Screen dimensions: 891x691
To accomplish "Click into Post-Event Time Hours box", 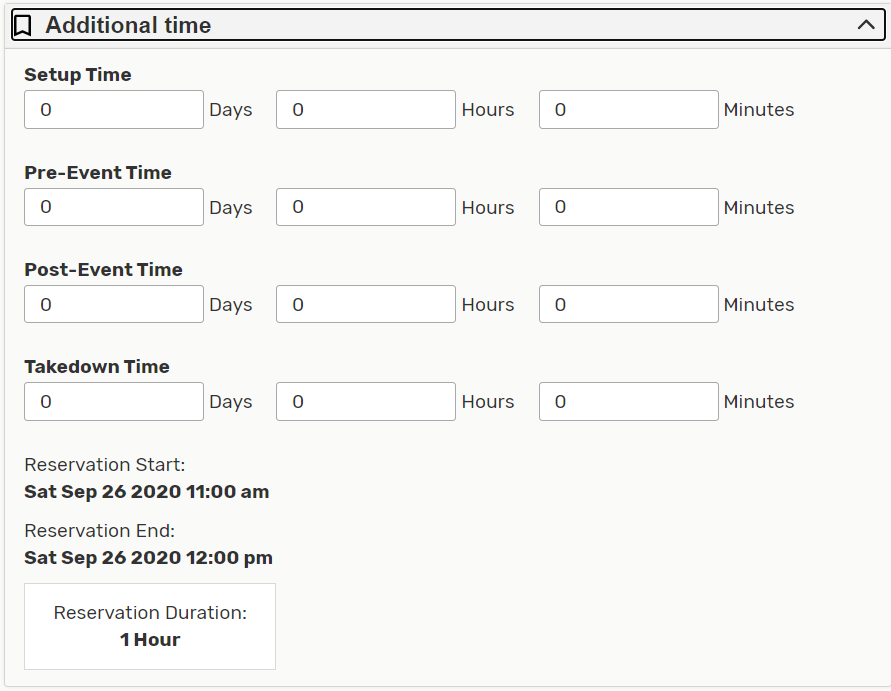I will click(366, 304).
